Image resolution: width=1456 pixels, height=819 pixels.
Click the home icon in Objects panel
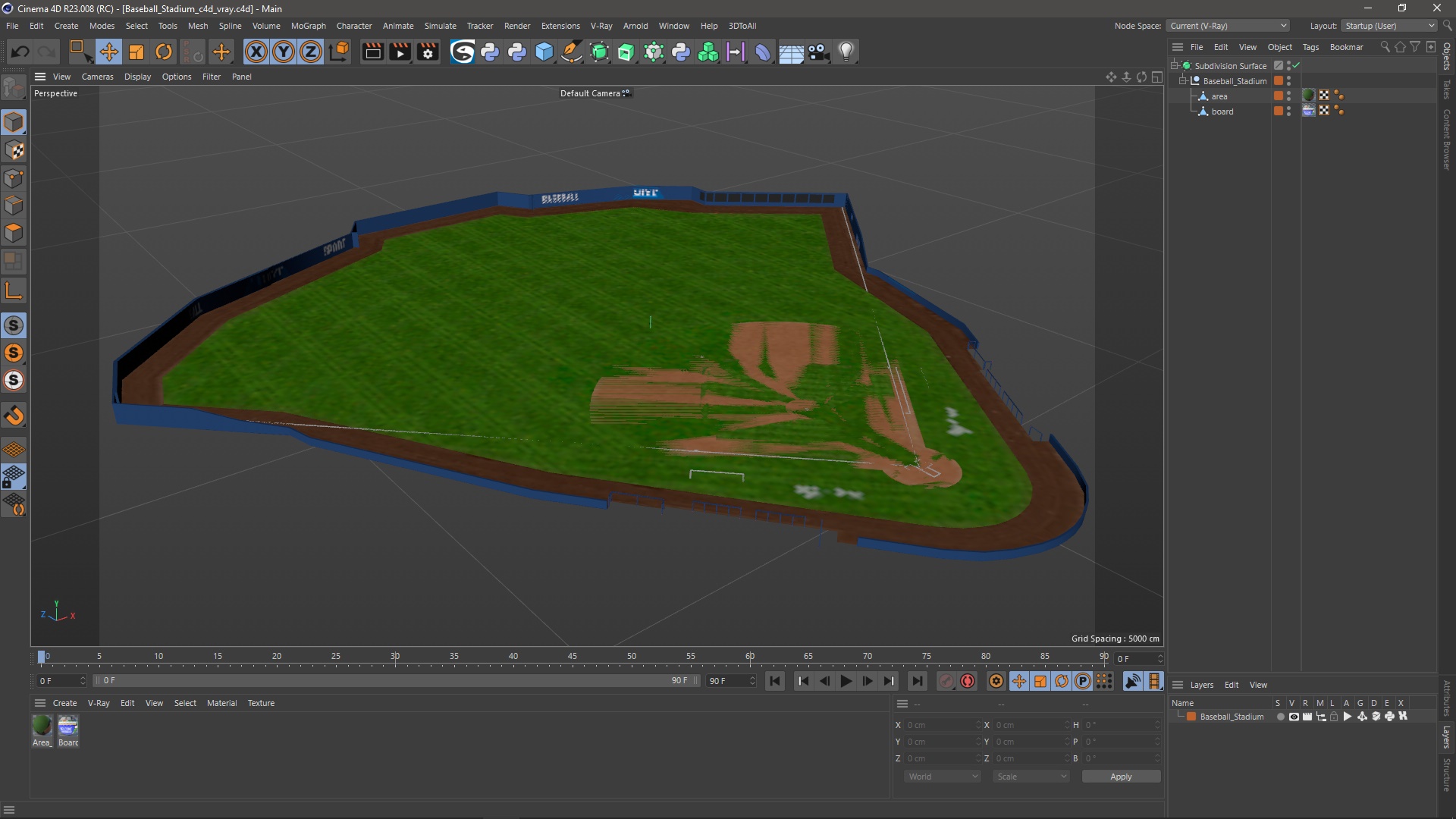[x=1401, y=47]
